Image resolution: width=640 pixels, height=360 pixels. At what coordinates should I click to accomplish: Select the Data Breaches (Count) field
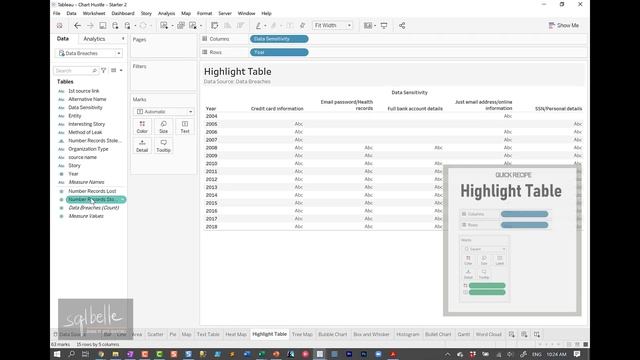coord(94,208)
